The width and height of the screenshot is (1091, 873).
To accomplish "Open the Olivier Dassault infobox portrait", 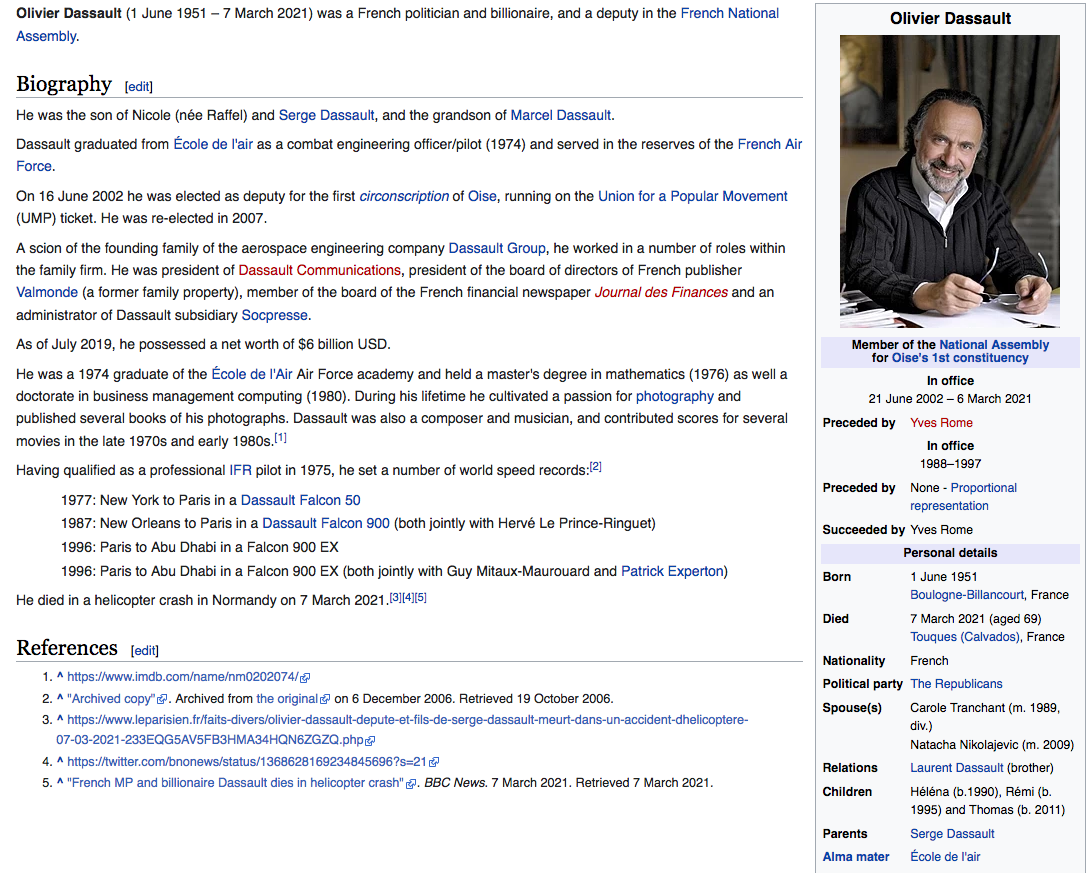I will pos(950,182).
